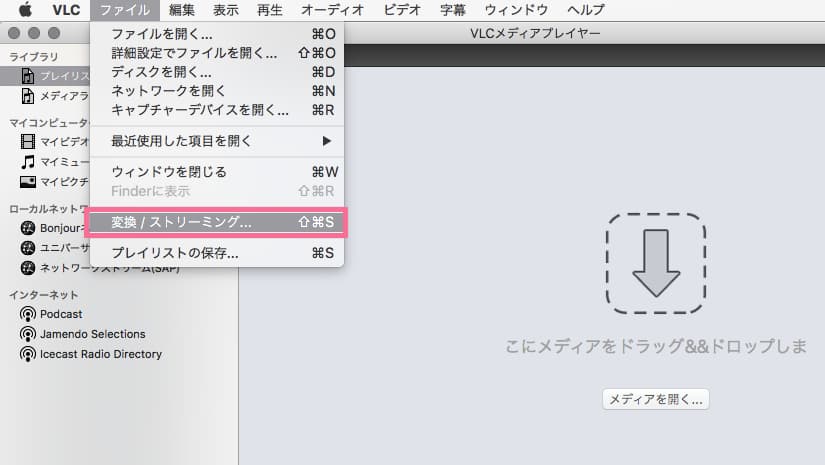The width and height of the screenshot is (825, 465).
Task: Open the VLC application menu
Action: (66, 9)
